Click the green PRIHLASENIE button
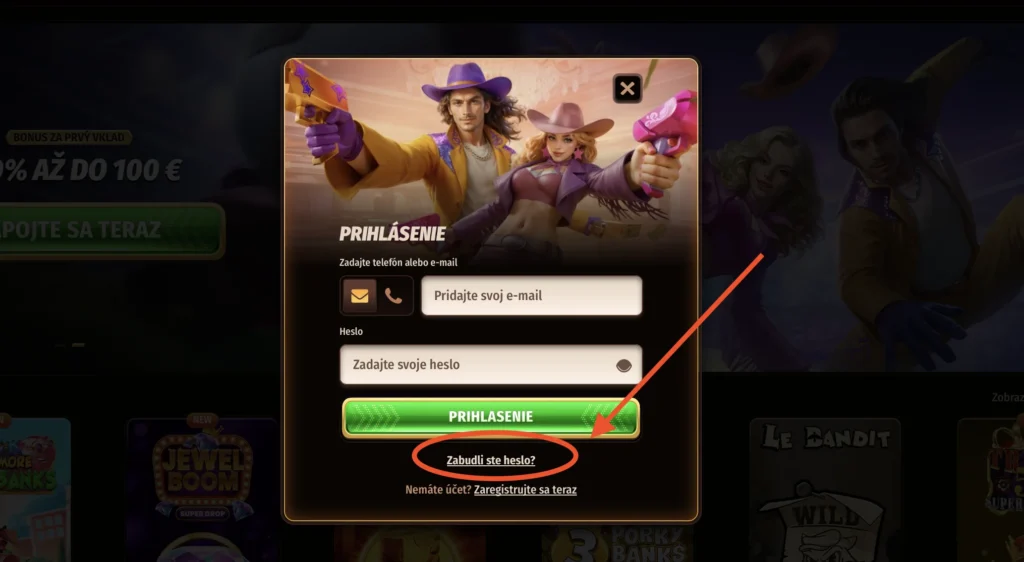1024x562 pixels. coord(490,417)
